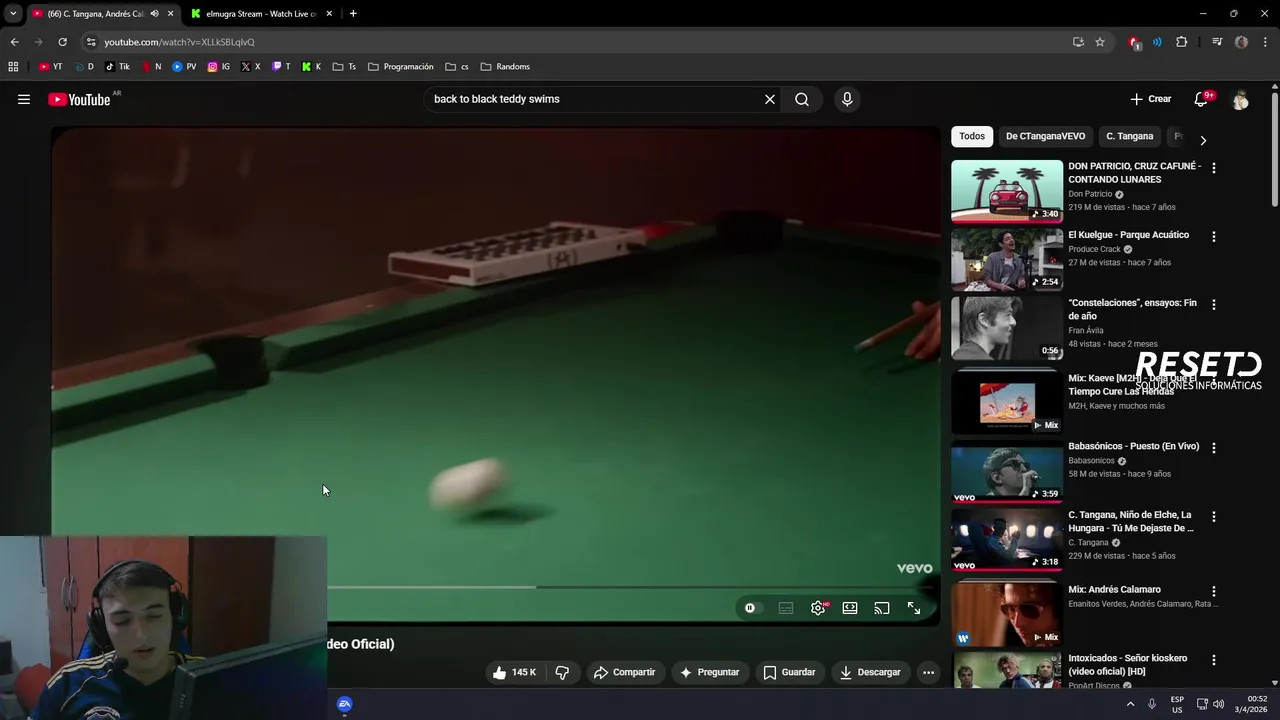Dislike the video
The height and width of the screenshot is (720, 1280).
[x=562, y=672]
